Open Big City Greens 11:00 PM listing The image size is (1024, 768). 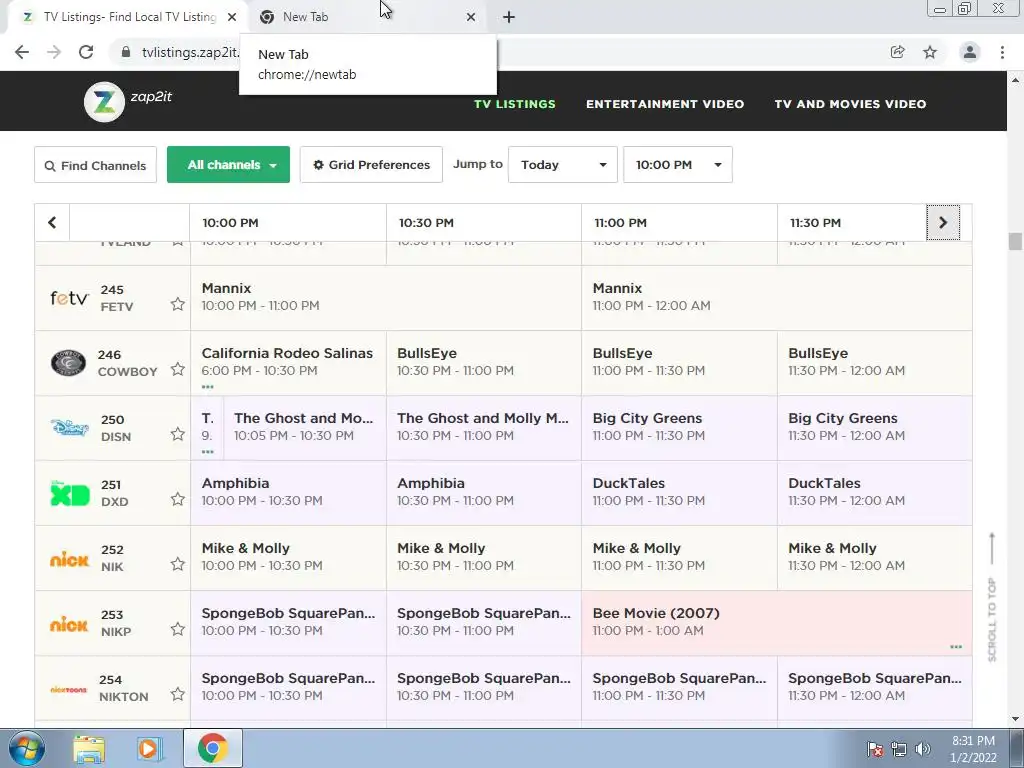(x=679, y=427)
